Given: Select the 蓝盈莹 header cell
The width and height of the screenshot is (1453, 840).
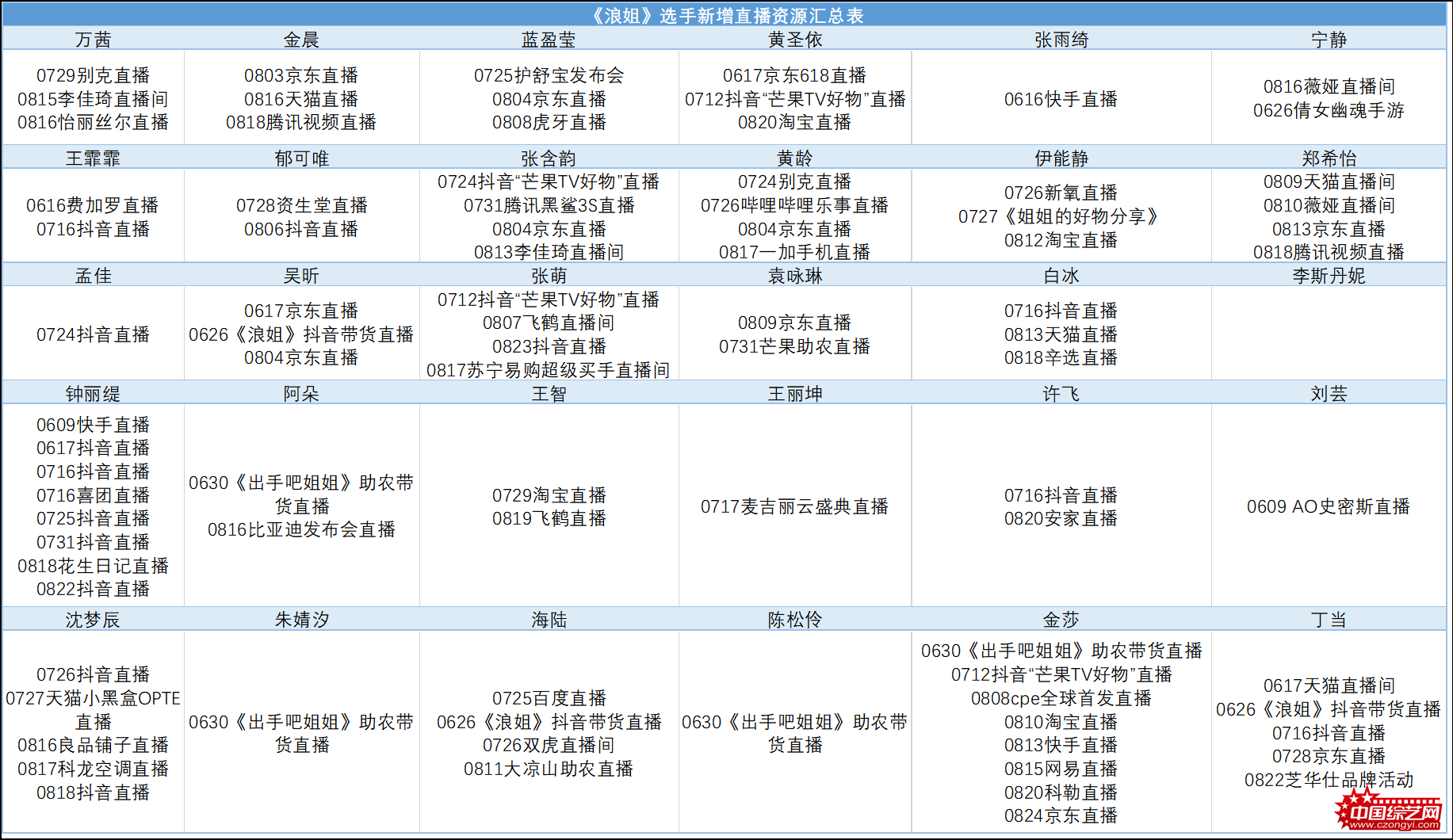Looking at the screenshot, I should pyautogui.click(x=549, y=40).
